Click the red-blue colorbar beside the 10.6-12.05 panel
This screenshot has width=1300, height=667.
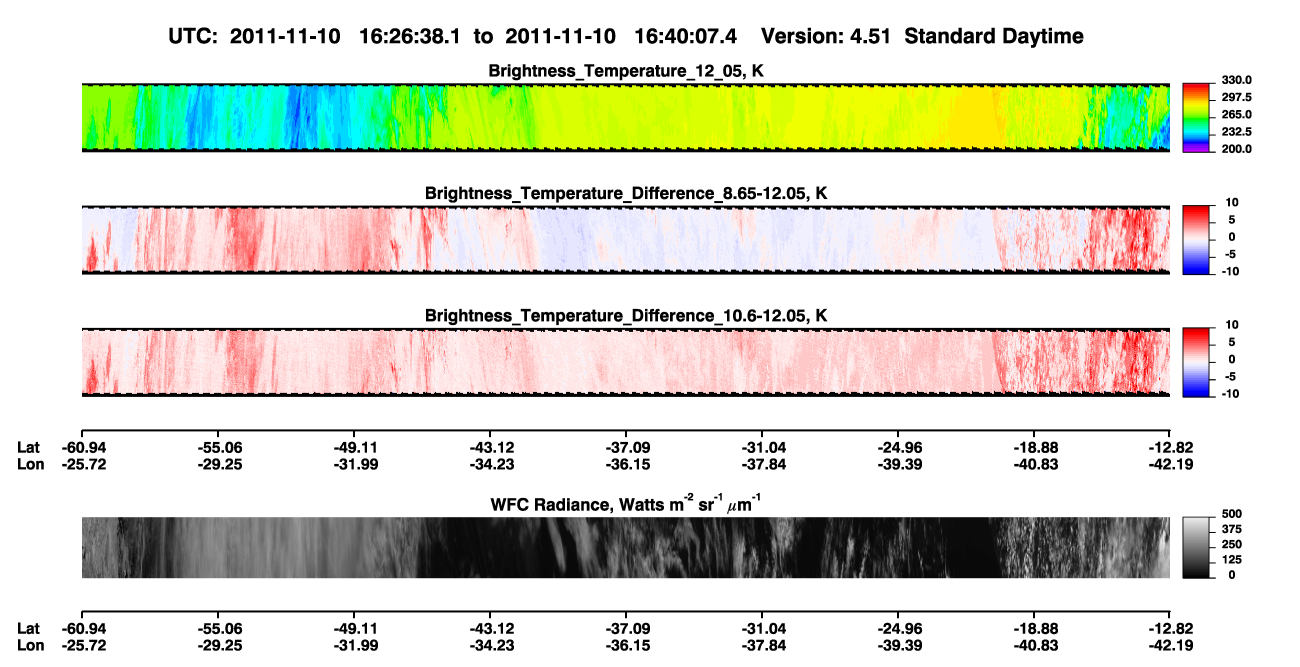tap(1196, 362)
